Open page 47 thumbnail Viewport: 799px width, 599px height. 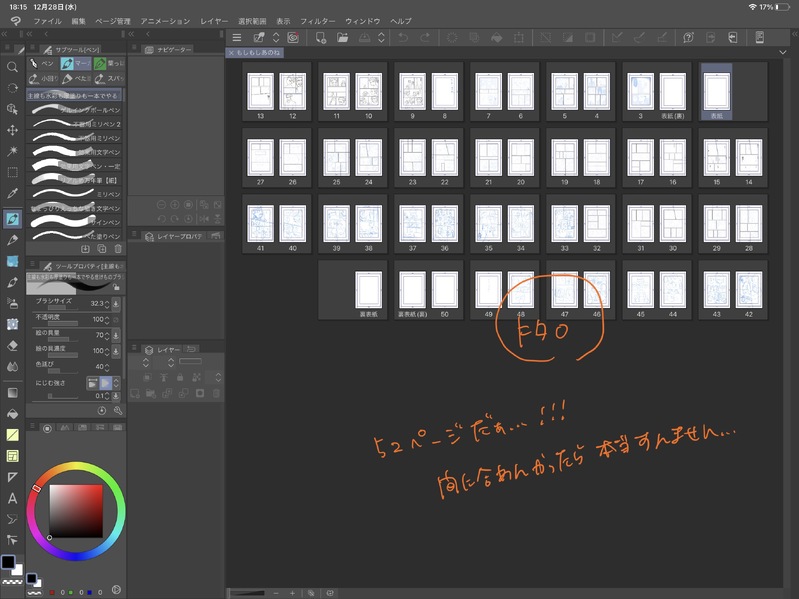[x=565, y=290]
